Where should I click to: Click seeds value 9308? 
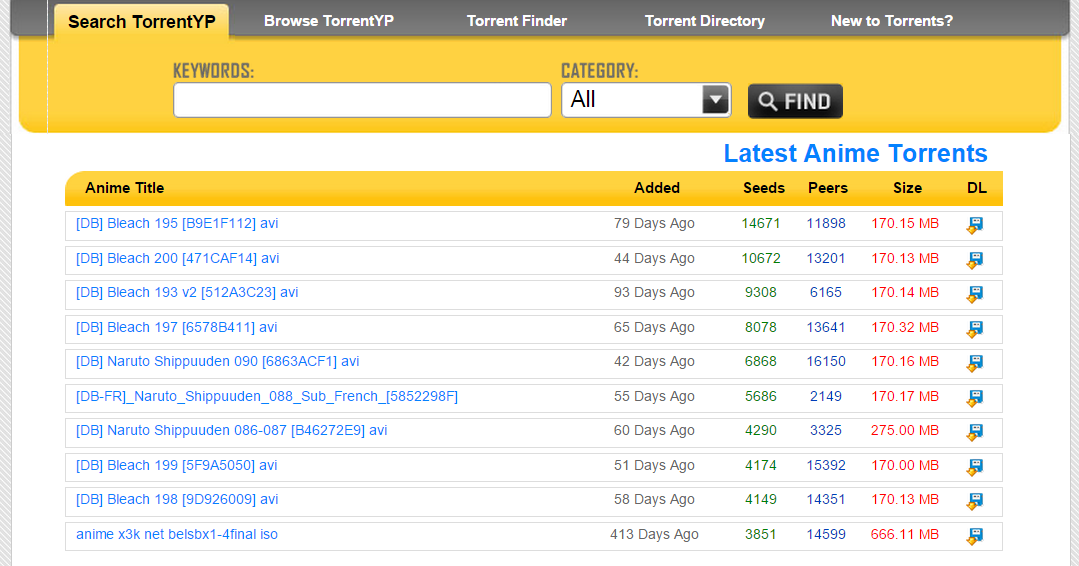pyautogui.click(x=760, y=292)
